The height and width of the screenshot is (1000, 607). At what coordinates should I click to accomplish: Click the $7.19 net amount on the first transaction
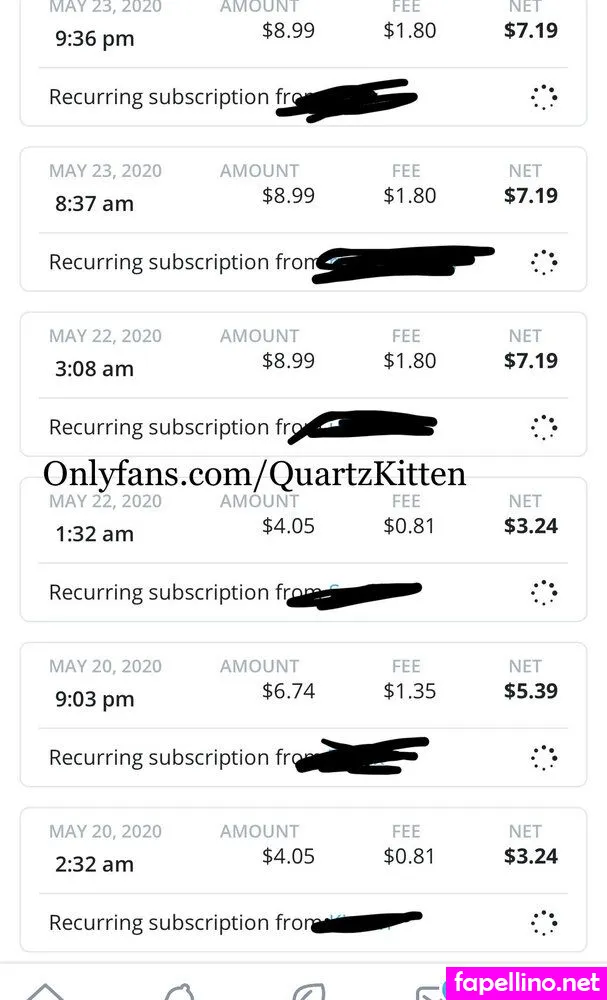tap(531, 30)
